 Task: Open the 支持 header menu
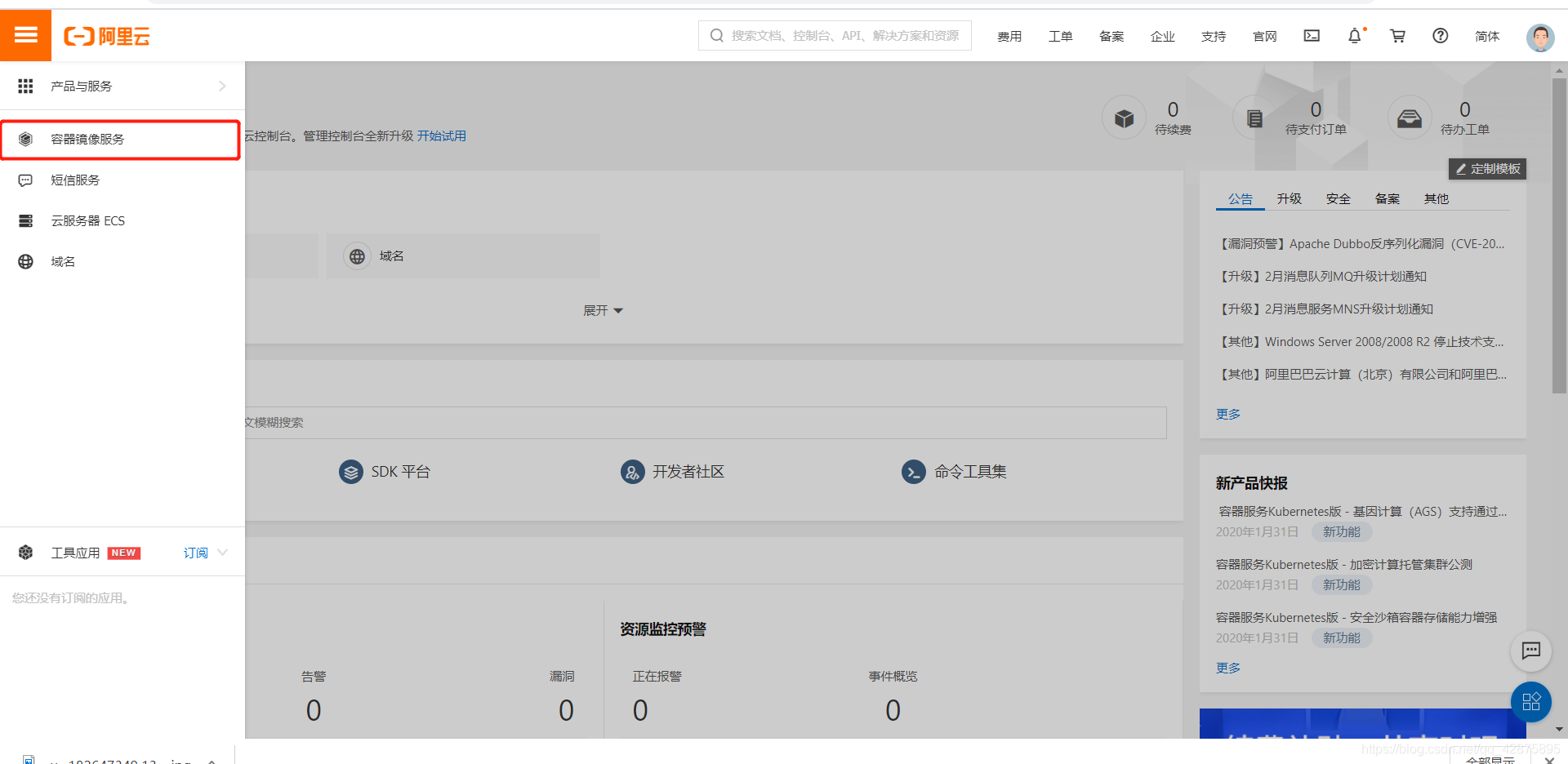(x=1214, y=37)
